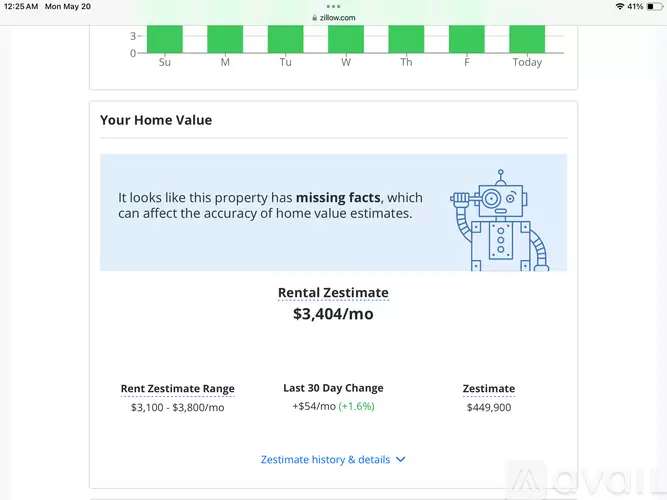Tap the clock in status bar
The image size is (667, 500).
click(x=21, y=6)
